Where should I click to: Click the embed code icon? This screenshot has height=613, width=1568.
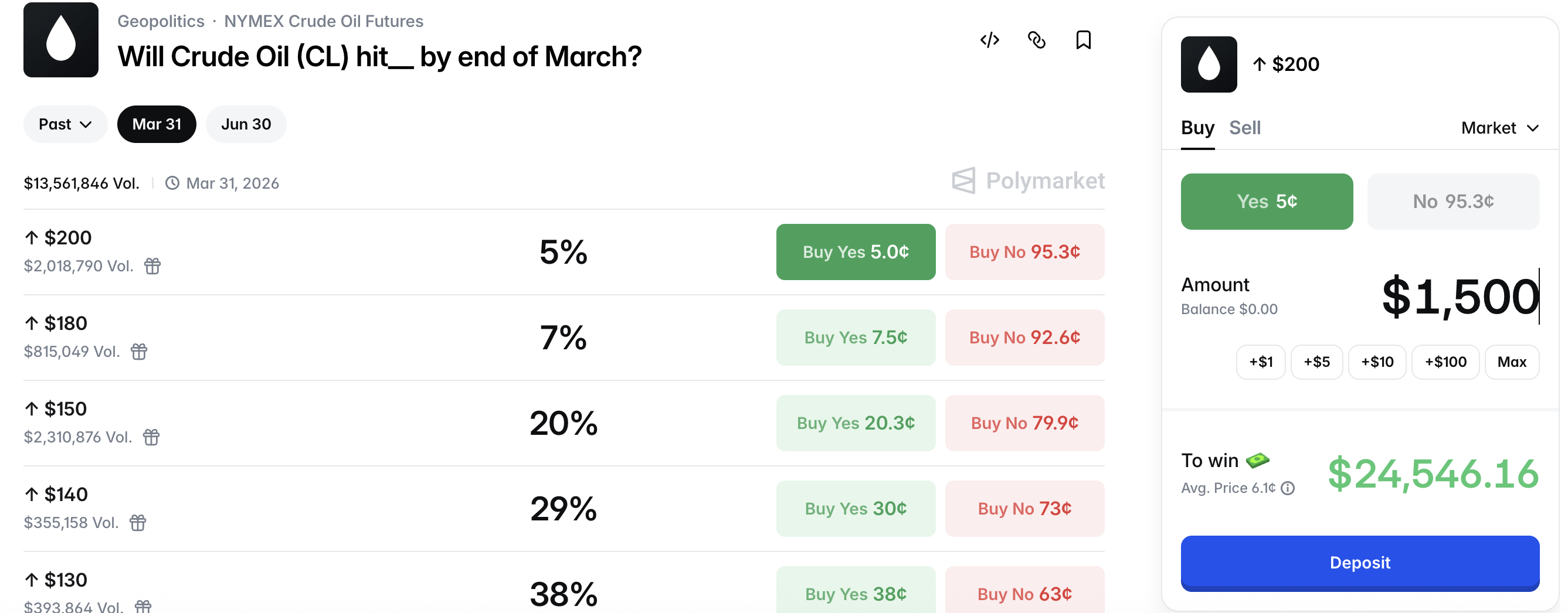point(989,40)
